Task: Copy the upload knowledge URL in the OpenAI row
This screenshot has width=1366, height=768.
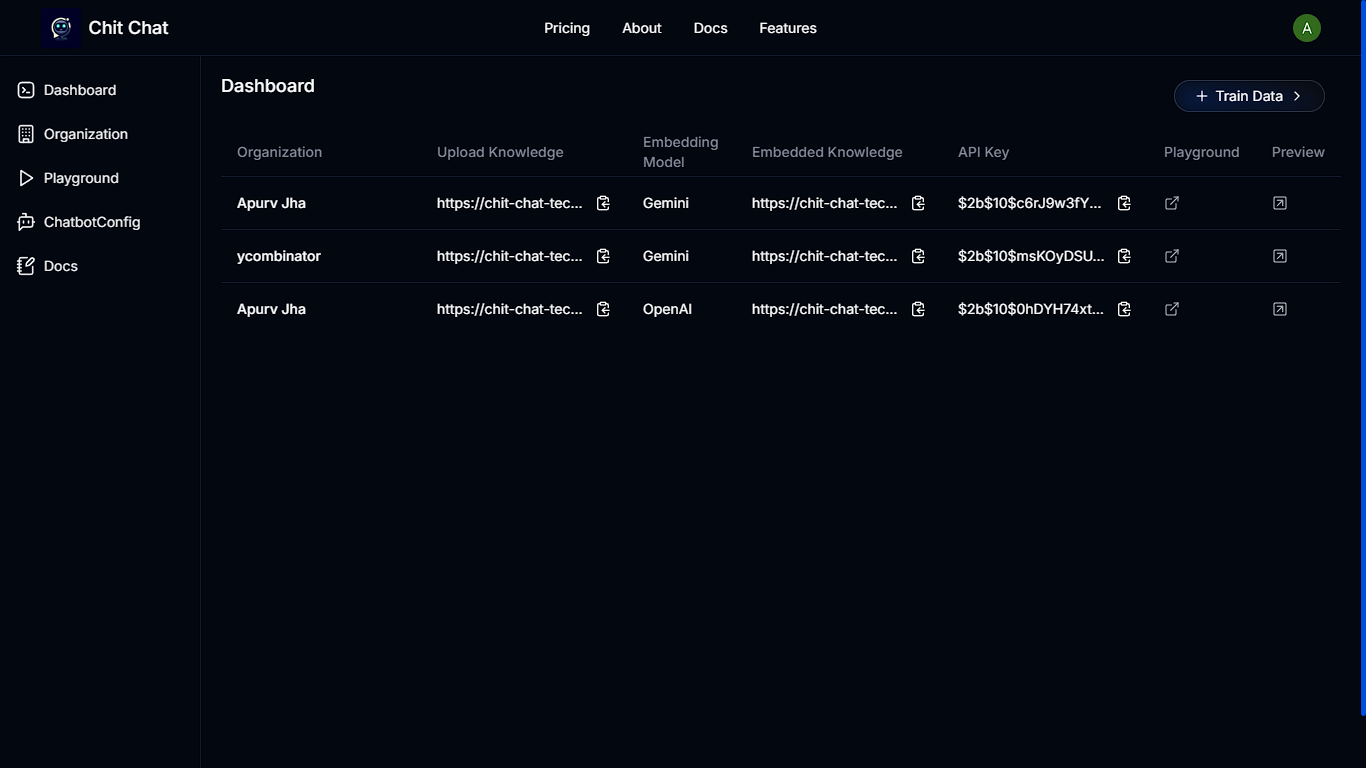Action: click(603, 309)
